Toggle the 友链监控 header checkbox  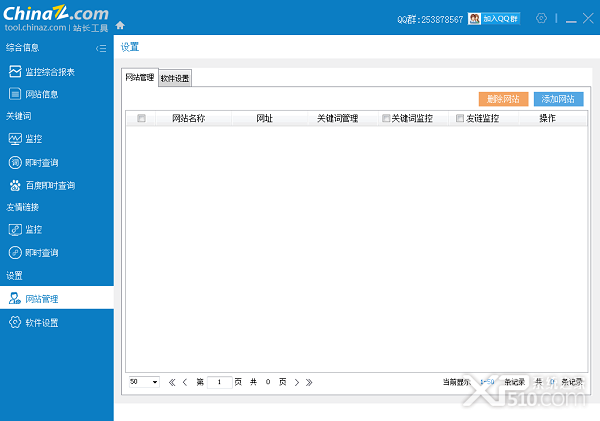click(460, 118)
